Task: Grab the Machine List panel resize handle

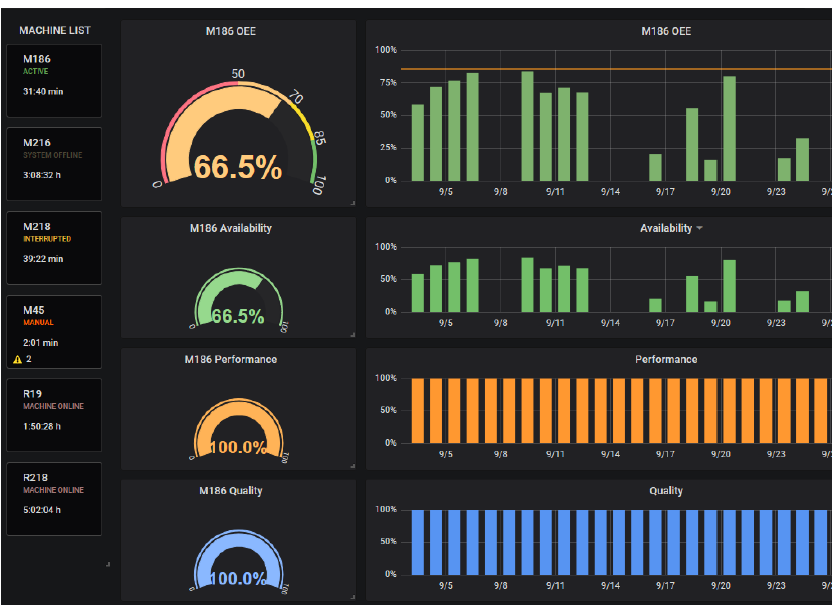Action: [108, 564]
